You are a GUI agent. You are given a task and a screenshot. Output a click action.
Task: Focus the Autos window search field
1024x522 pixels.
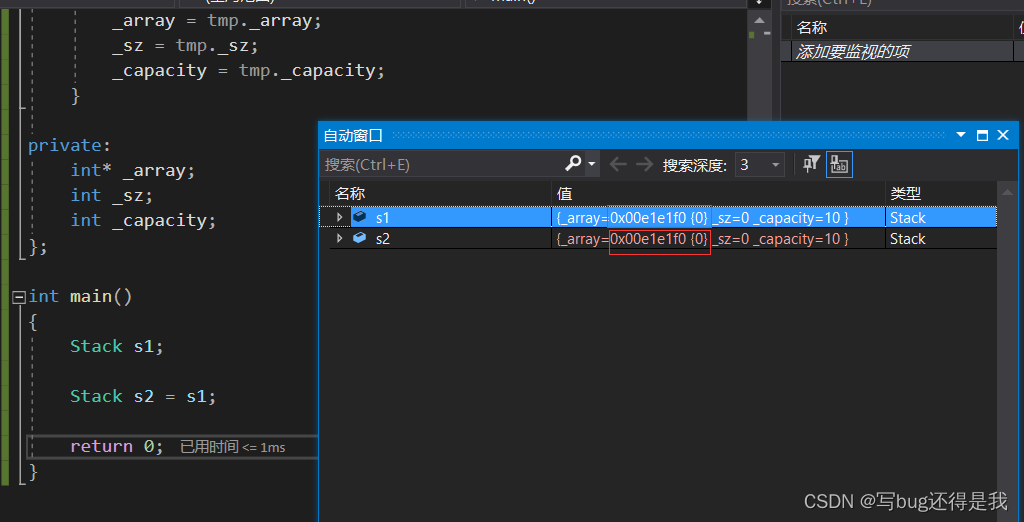point(442,165)
